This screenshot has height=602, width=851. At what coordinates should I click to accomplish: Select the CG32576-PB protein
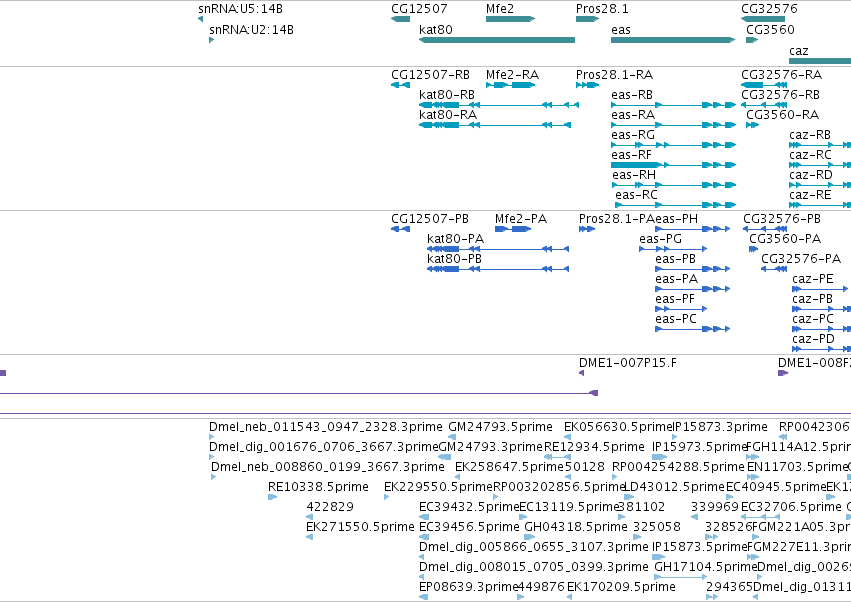point(765,229)
